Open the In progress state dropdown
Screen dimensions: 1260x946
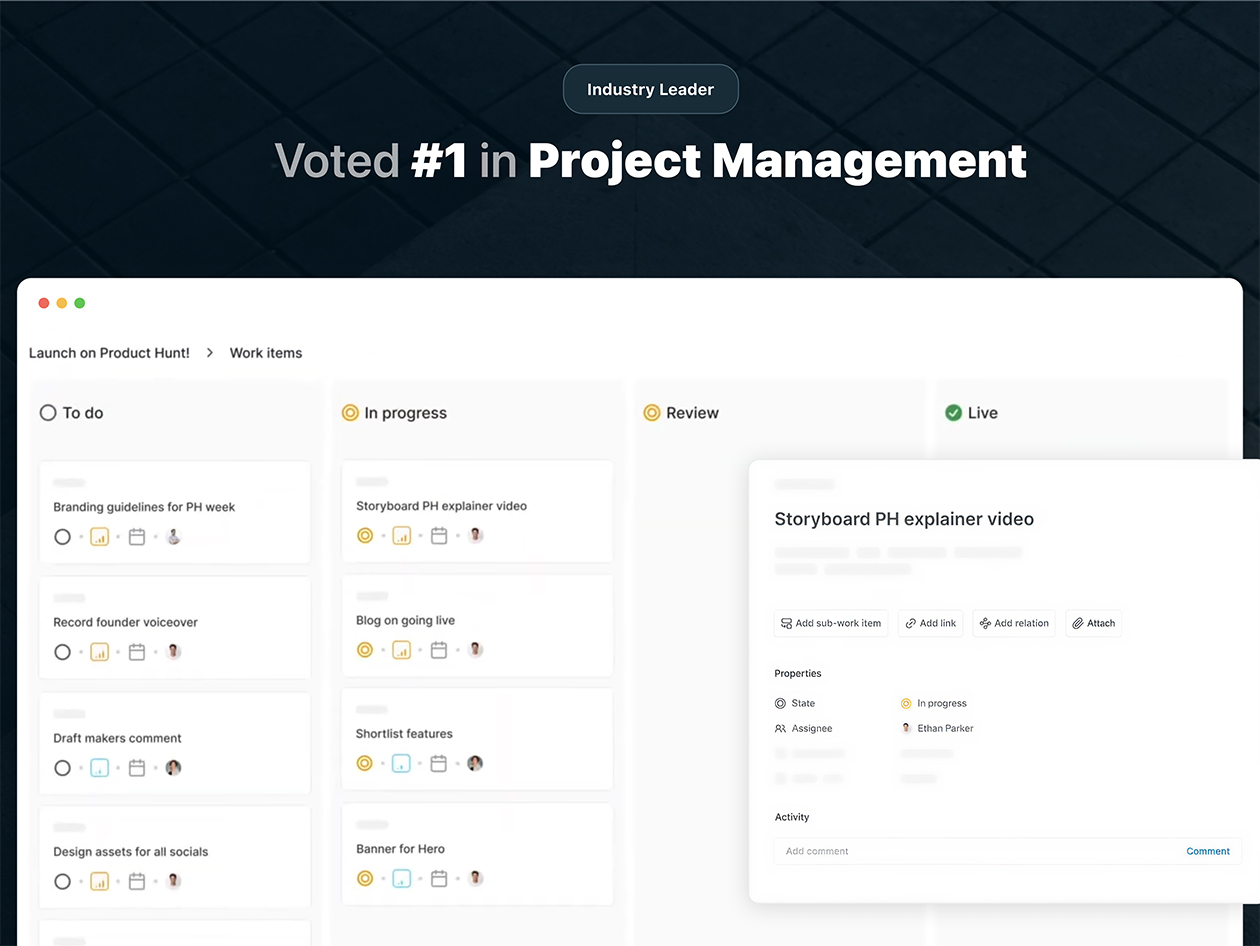pos(933,703)
